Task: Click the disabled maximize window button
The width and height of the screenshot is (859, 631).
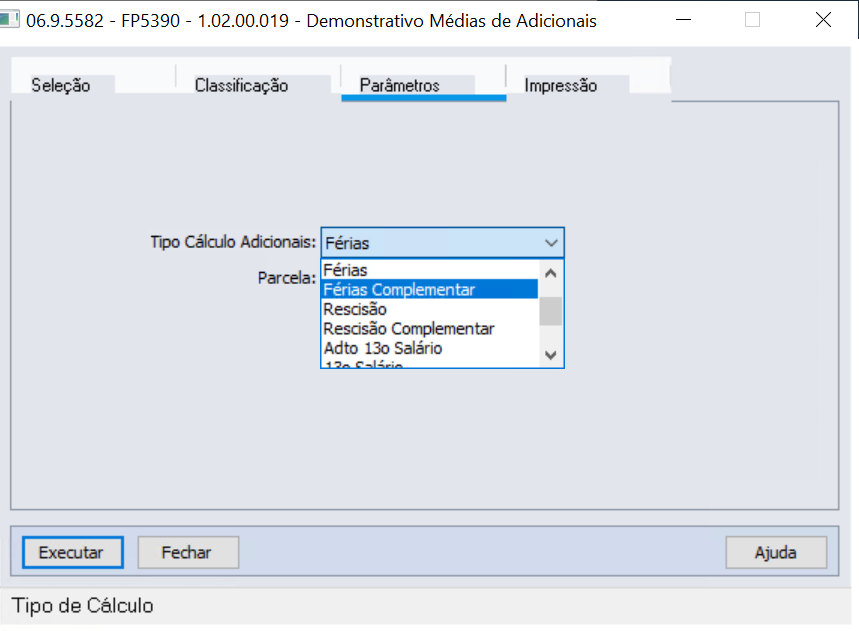Action: pos(753,20)
